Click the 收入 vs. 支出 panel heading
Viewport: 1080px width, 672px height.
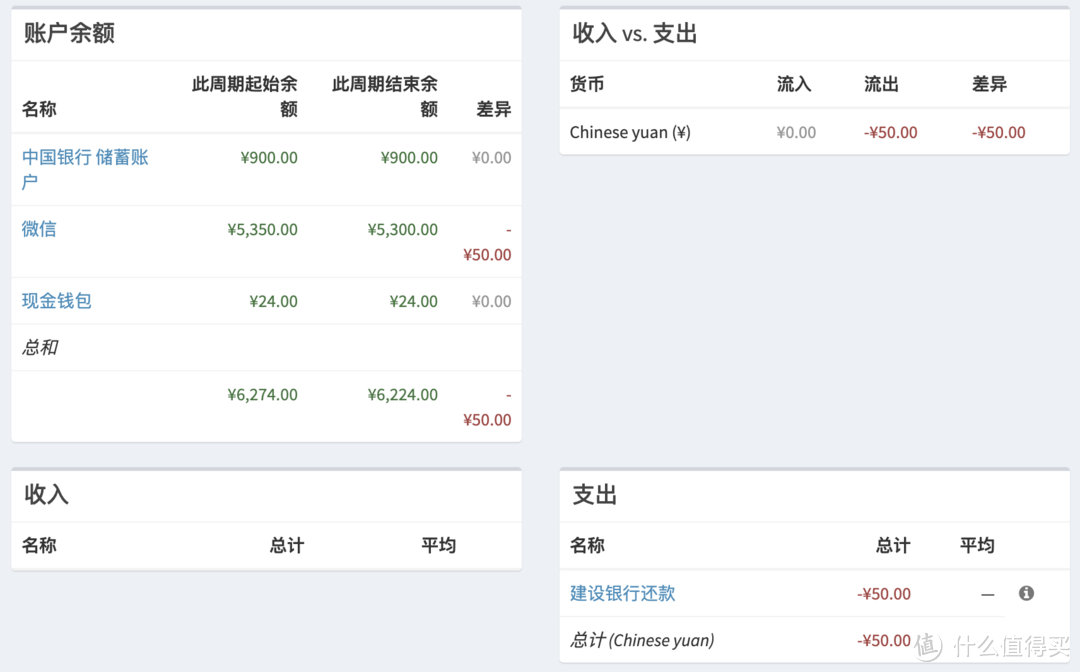(634, 33)
